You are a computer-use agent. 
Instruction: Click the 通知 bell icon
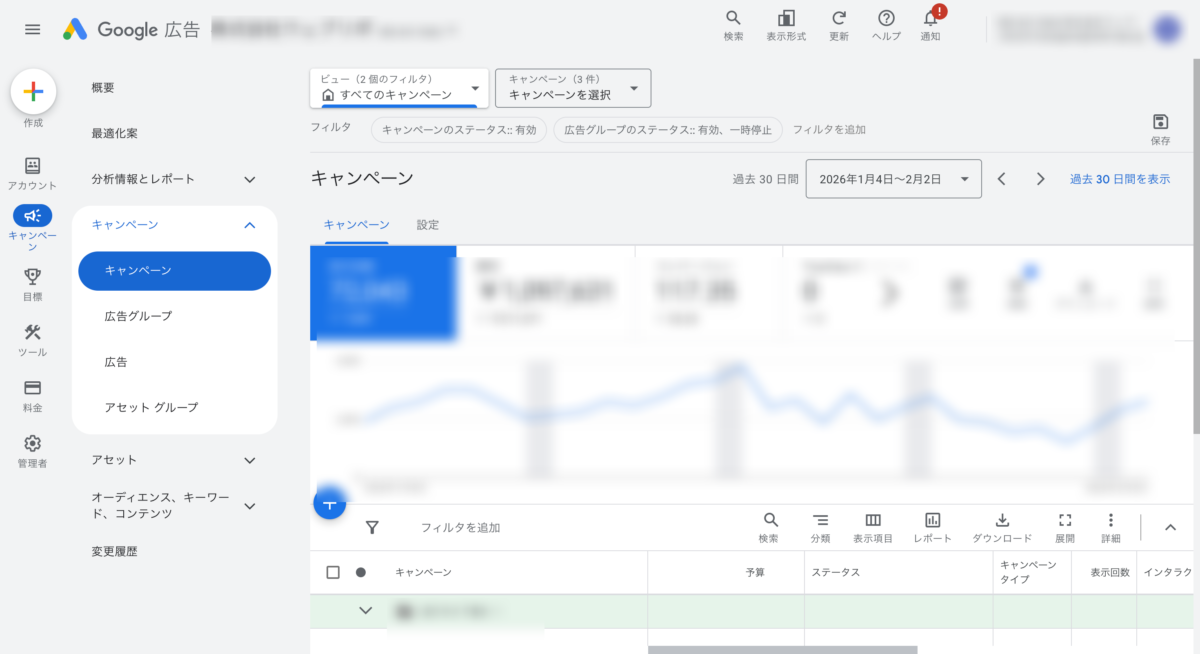[930, 19]
